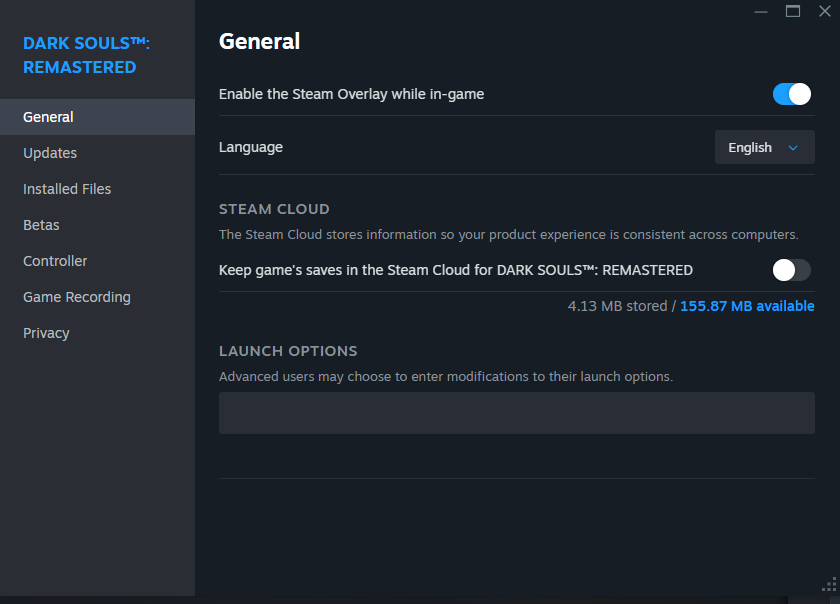Click the 155.87 MB available link
This screenshot has width=840, height=604.
coord(747,306)
